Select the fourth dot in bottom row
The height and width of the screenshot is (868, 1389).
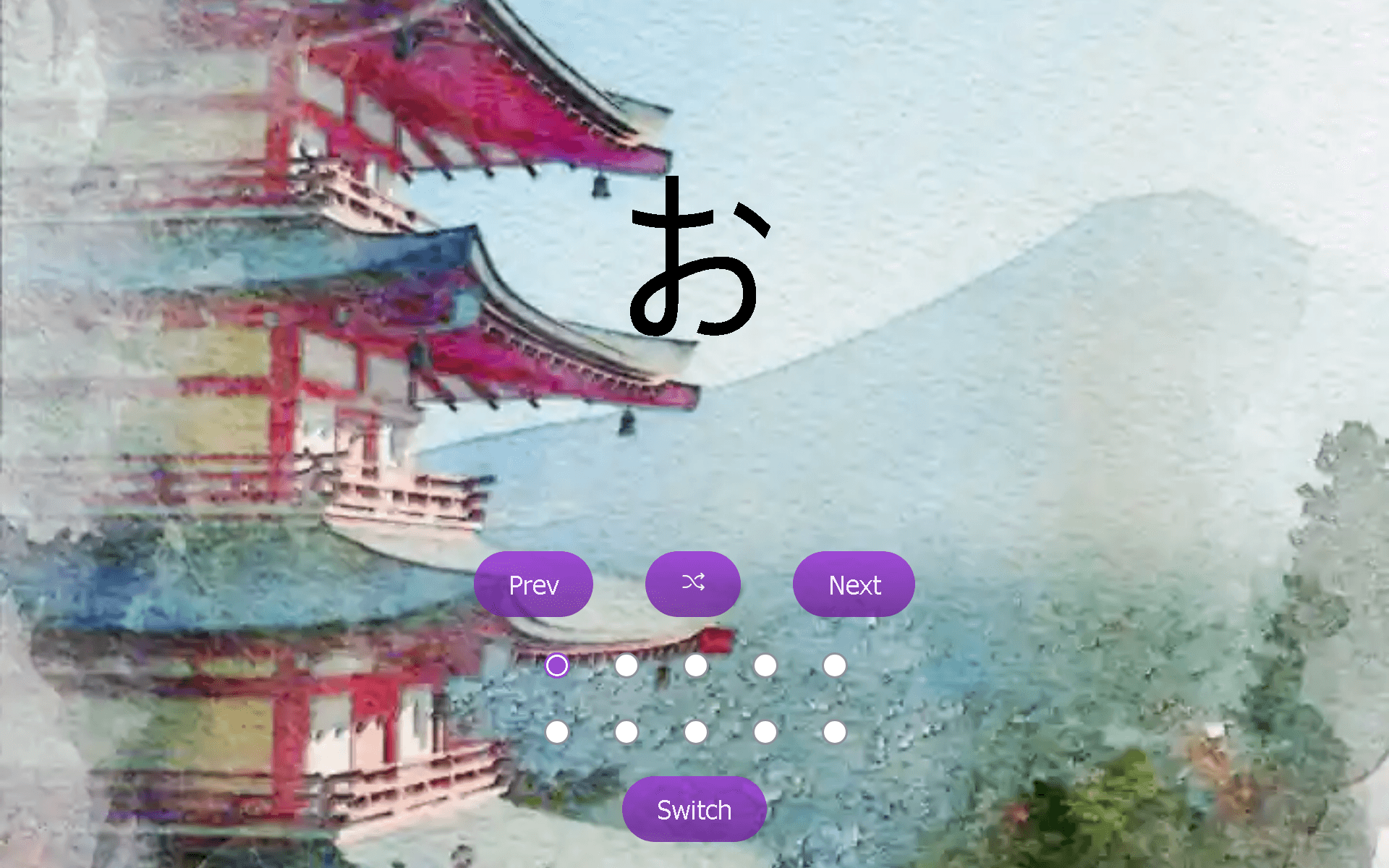(764, 732)
